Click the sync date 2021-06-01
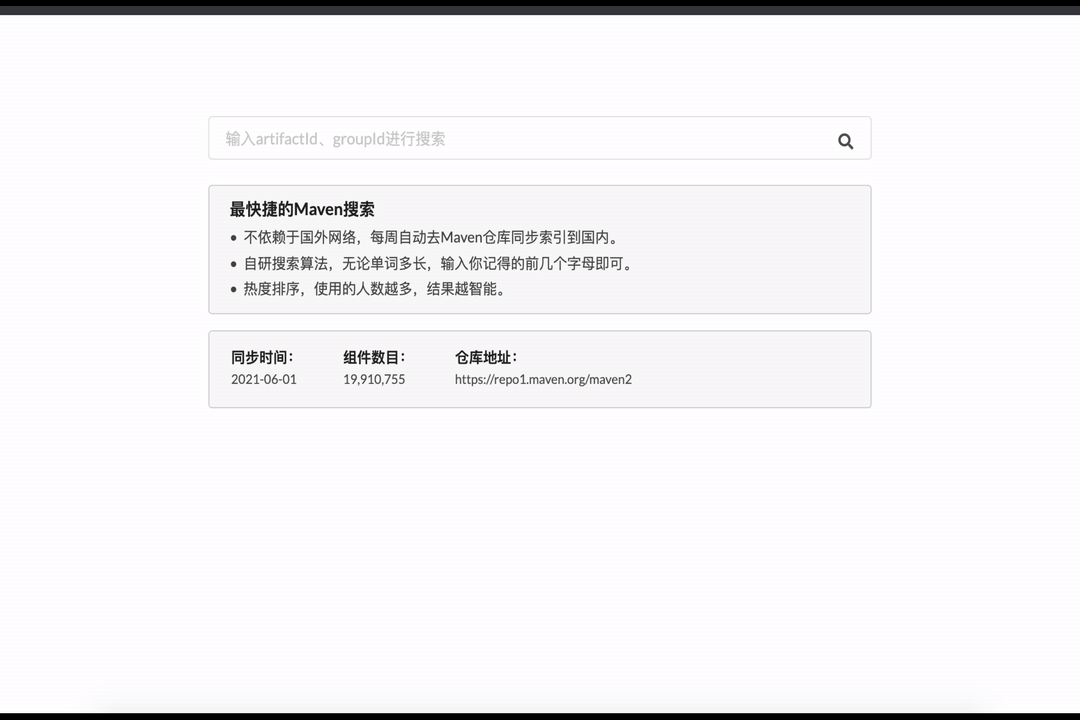 (x=263, y=379)
